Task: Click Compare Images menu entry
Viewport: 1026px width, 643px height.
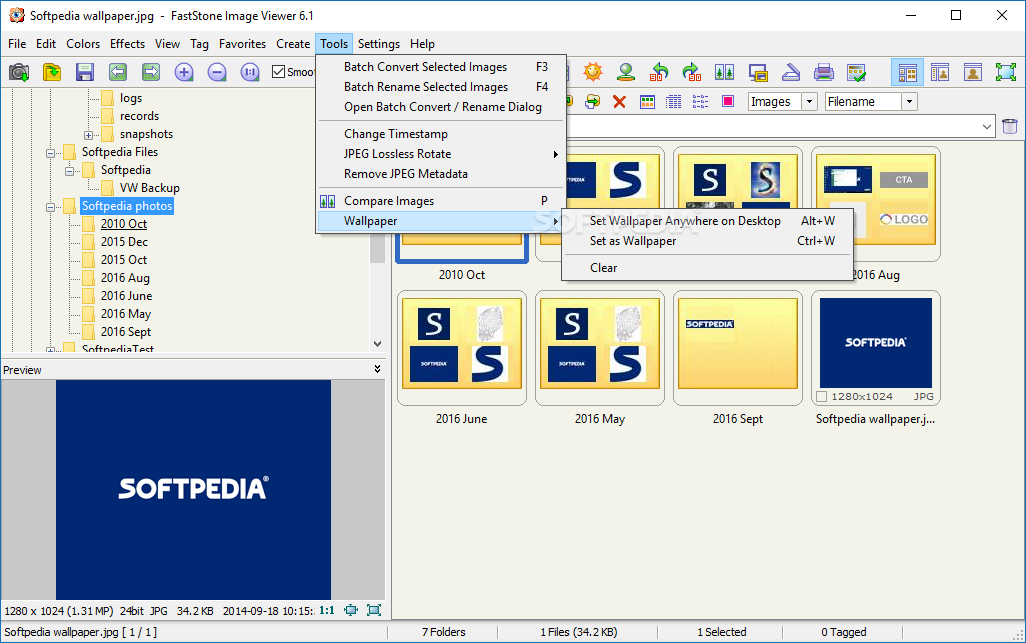Action: tap(441, 201)
